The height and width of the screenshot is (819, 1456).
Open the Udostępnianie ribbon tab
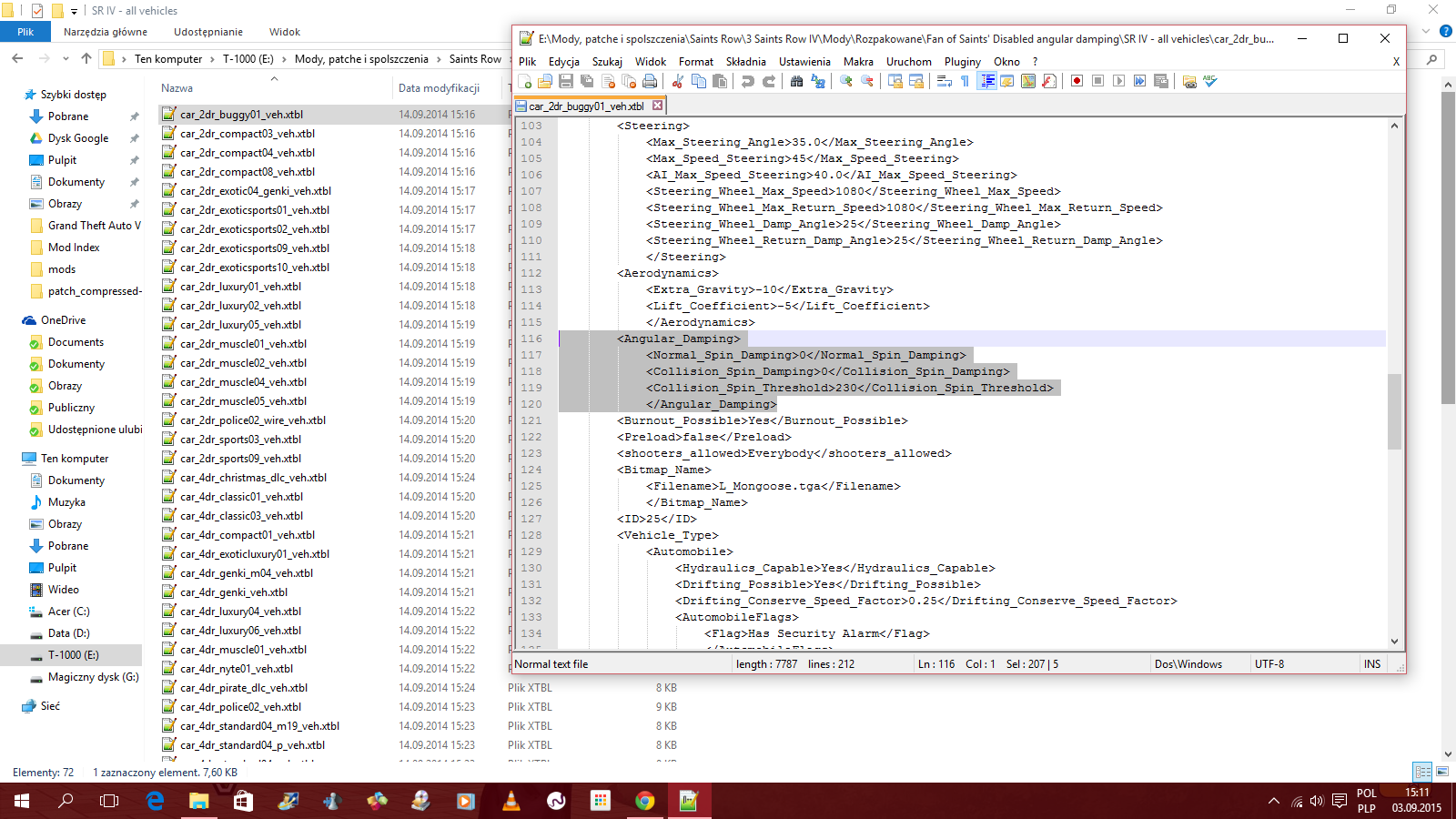pyautogui.click(x=208, y=32)
